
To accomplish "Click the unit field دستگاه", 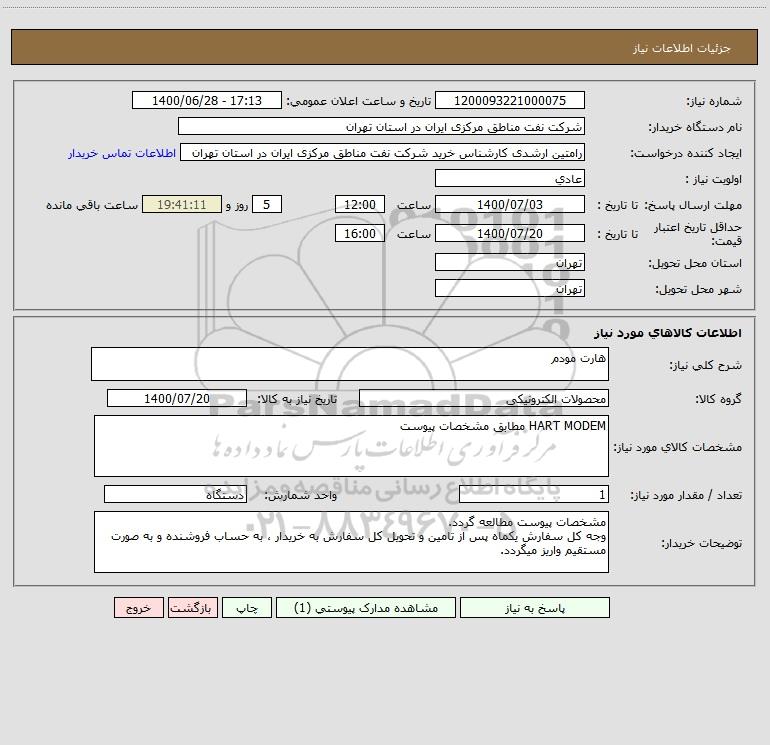I will [175, 494].
